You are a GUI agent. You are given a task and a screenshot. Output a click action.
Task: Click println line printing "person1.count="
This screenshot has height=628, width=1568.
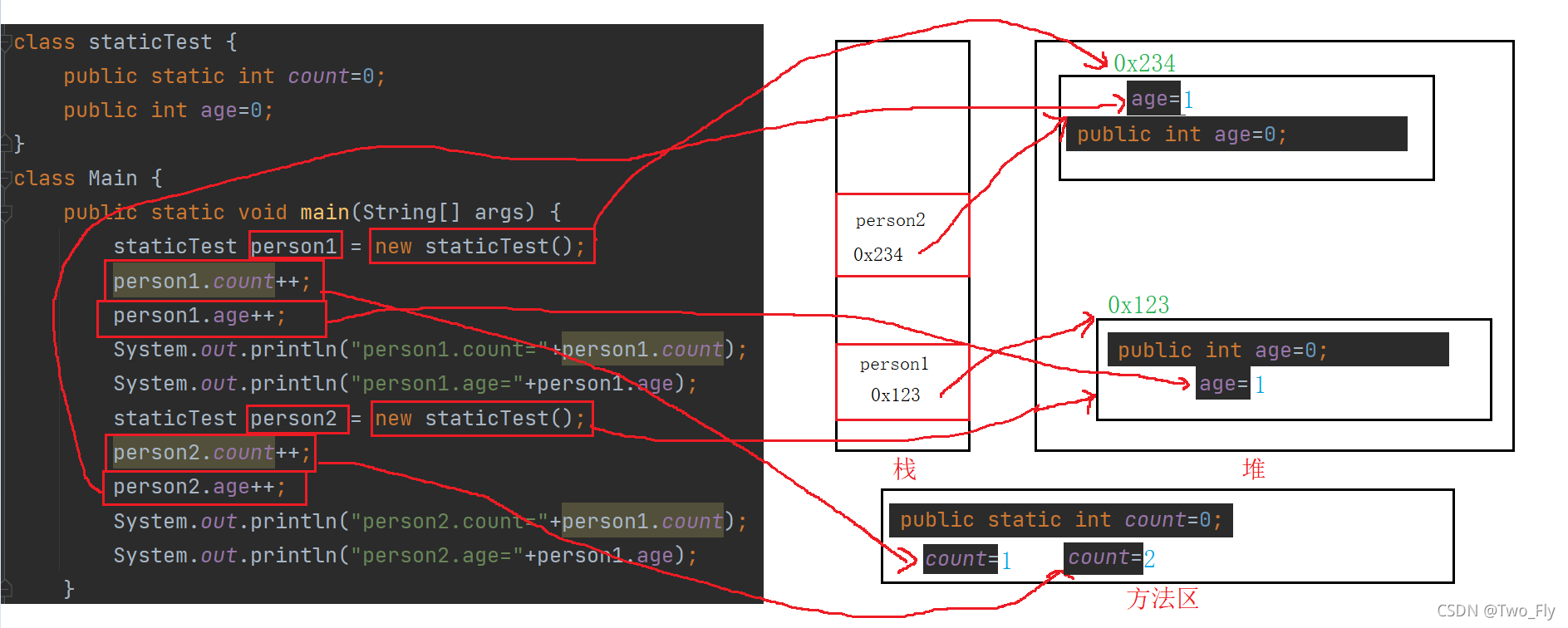point(430,350)
